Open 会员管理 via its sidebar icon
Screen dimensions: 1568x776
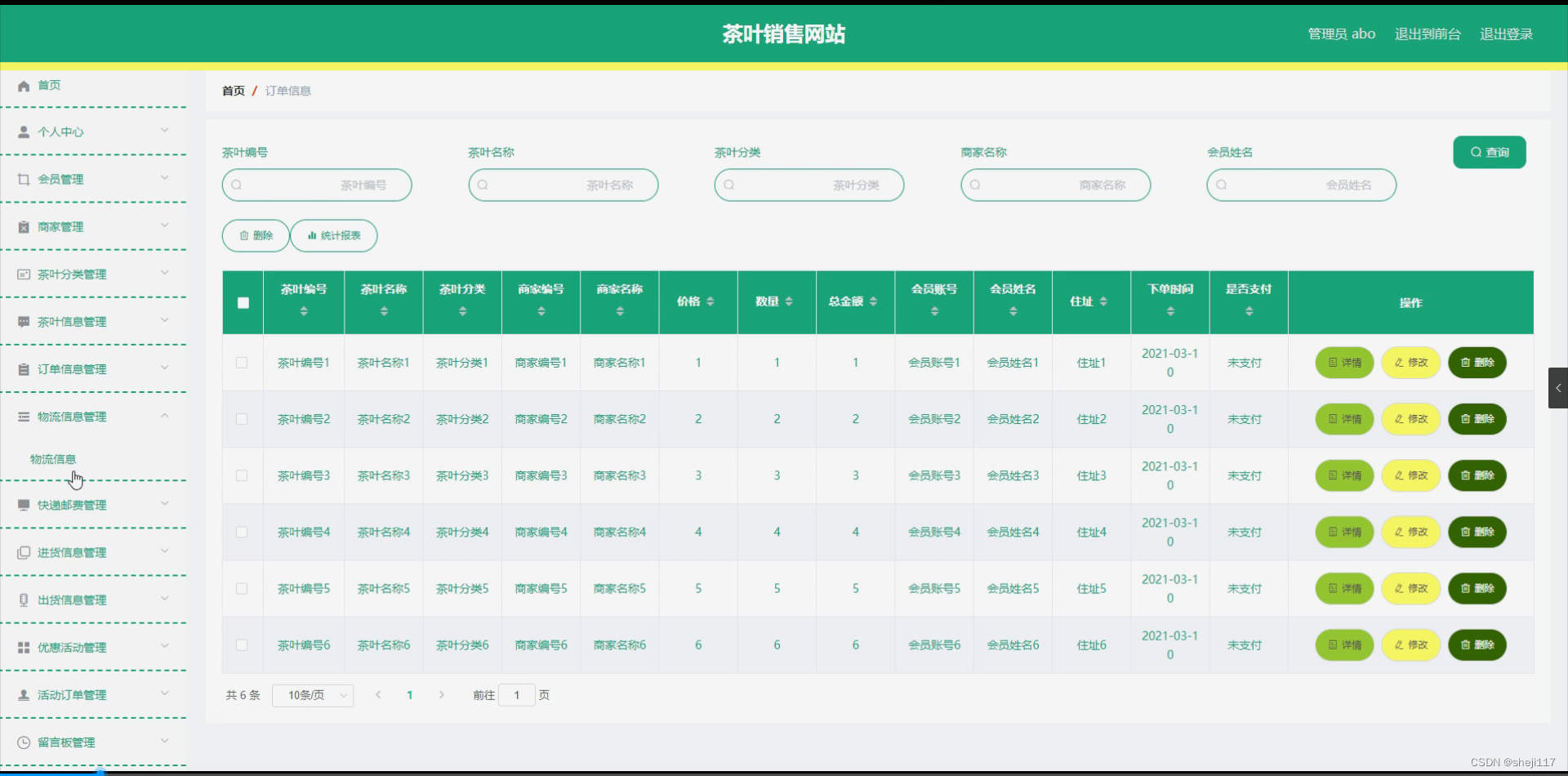click(x=22, y=179)
